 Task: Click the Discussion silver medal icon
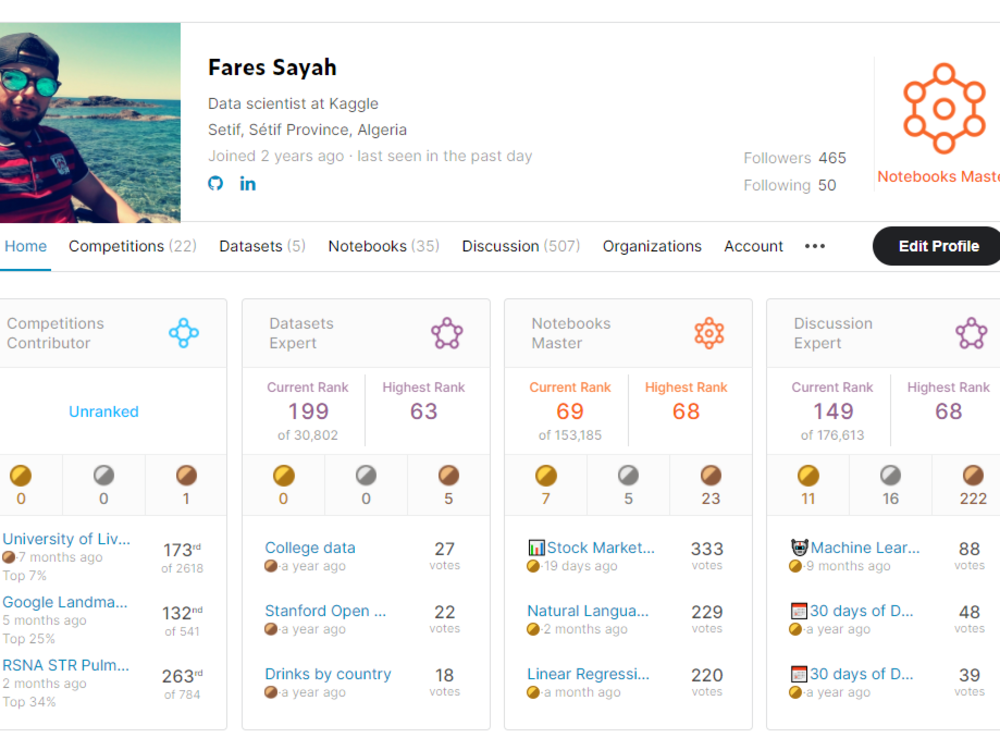pyautogui.click(x=891, y=475)
